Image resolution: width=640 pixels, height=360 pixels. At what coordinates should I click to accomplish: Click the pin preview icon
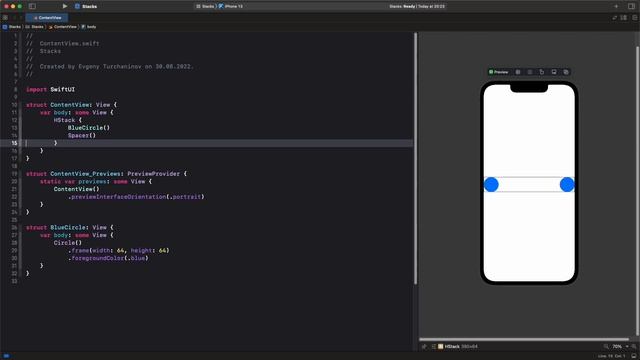pos(424,347)
